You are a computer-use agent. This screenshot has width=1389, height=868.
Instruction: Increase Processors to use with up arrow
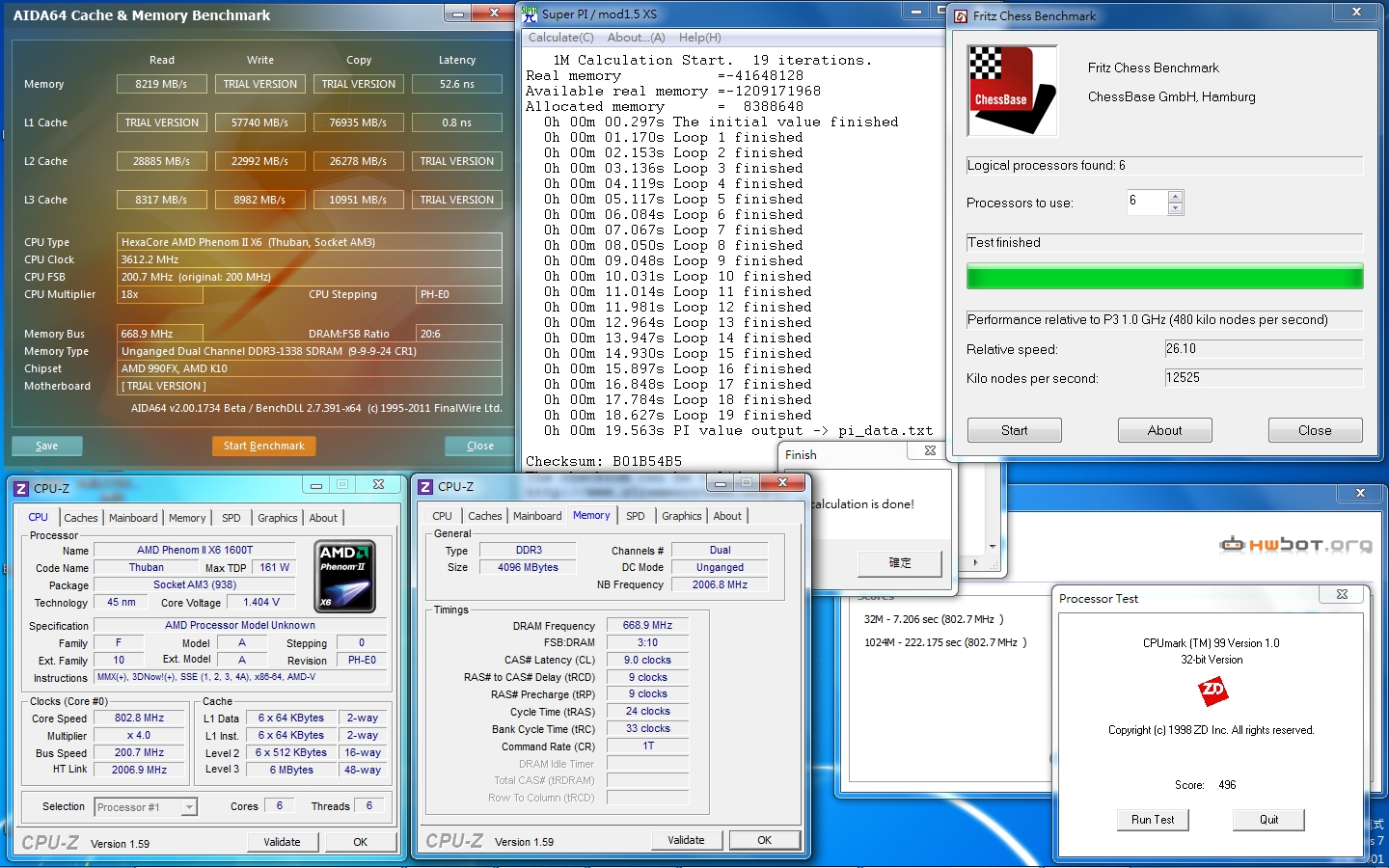coord(1175,197)
